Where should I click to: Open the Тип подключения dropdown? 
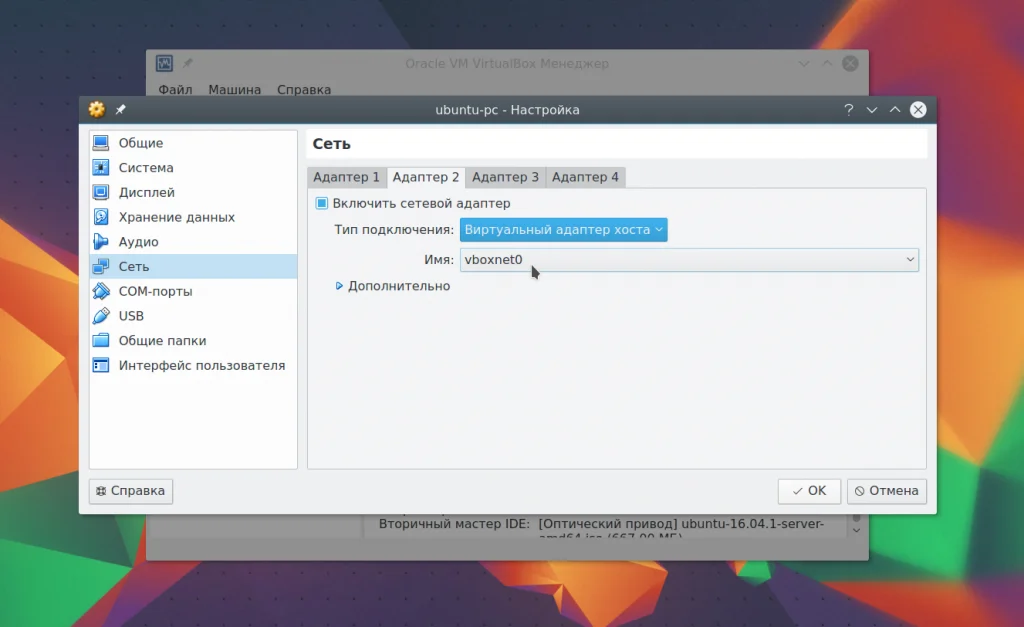coord(564,230)
